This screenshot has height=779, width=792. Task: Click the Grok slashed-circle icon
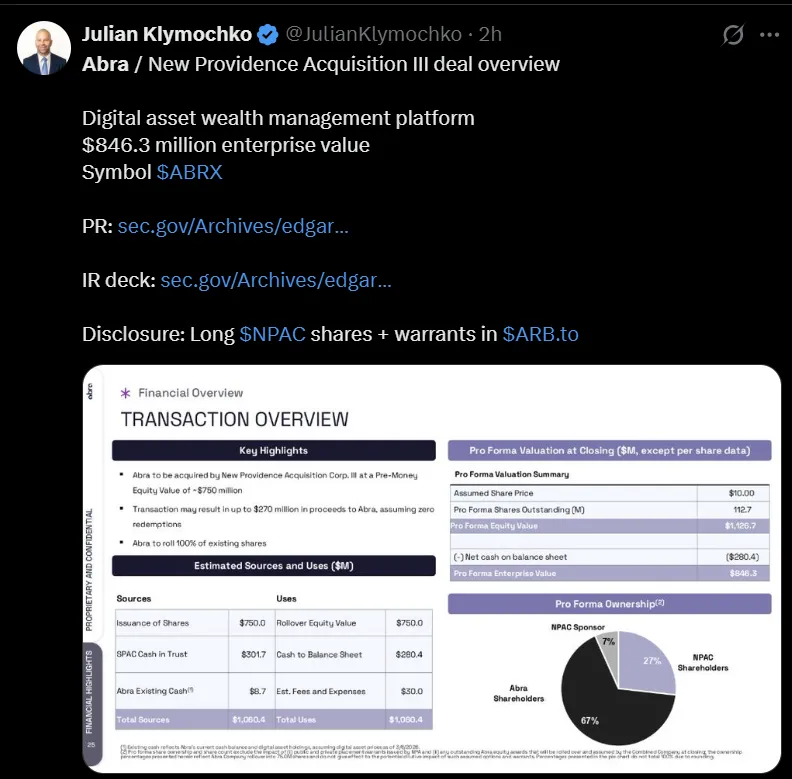point(733,35)
